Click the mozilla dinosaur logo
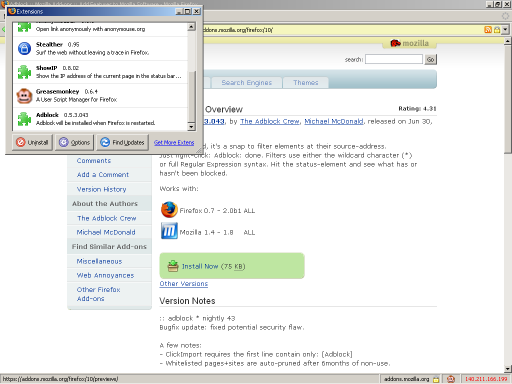The height and width of the screenshot is (384, 512). pos(395,43)
